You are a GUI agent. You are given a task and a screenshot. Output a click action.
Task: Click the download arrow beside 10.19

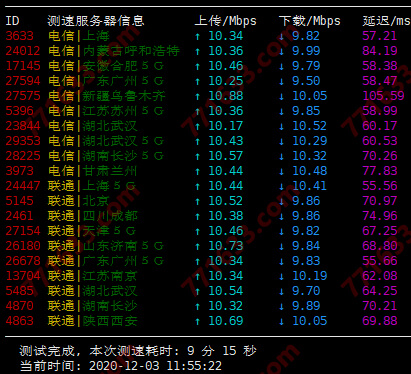(281, 276)
